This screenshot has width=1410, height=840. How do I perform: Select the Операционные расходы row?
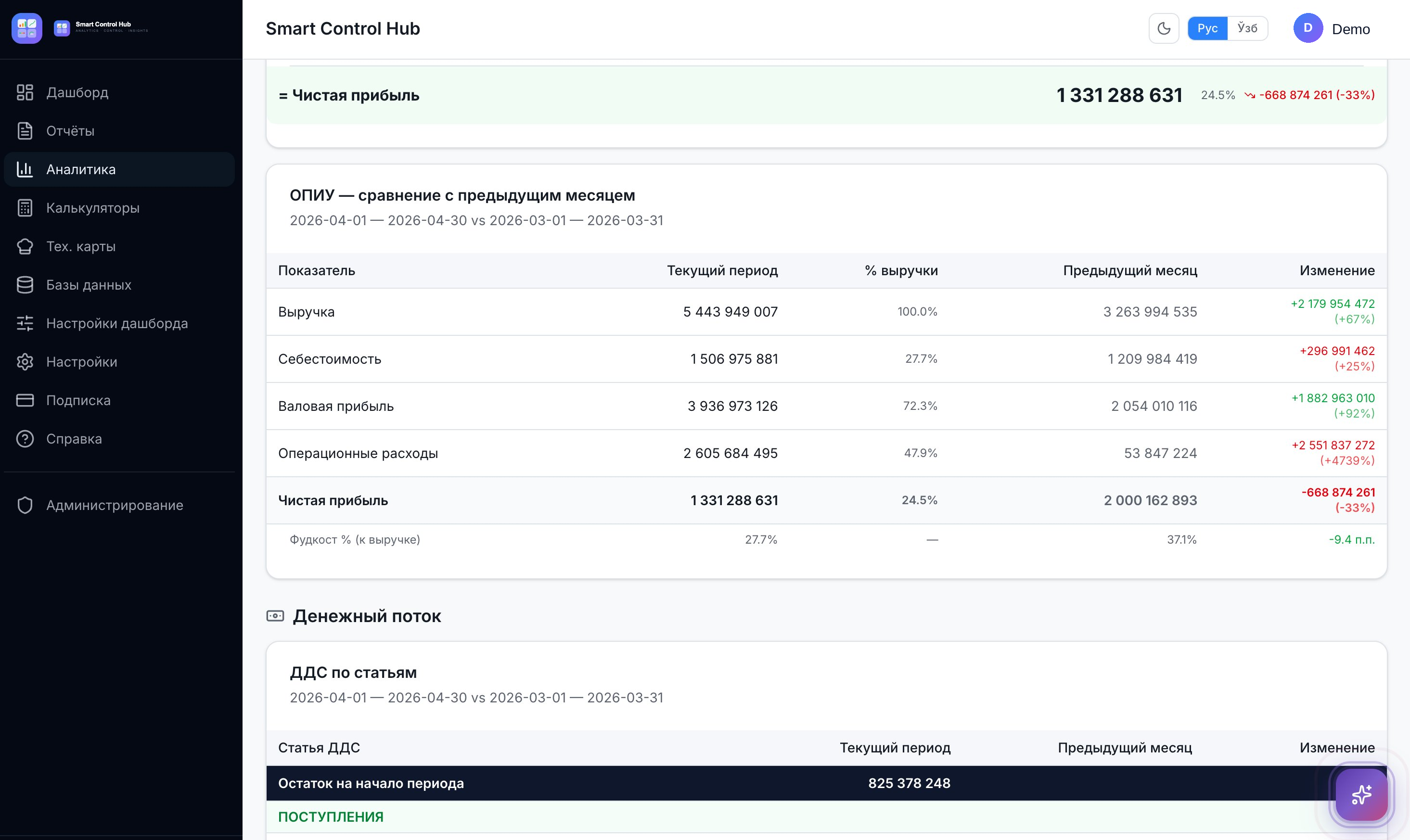click(x=826, y=453)
